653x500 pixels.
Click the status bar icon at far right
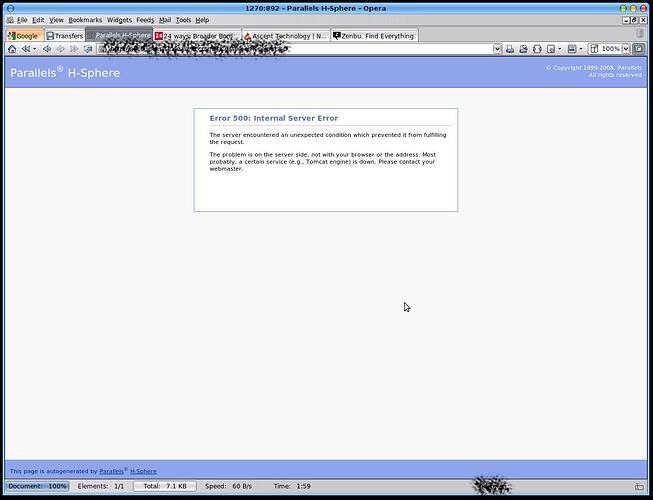coord(639,486)
